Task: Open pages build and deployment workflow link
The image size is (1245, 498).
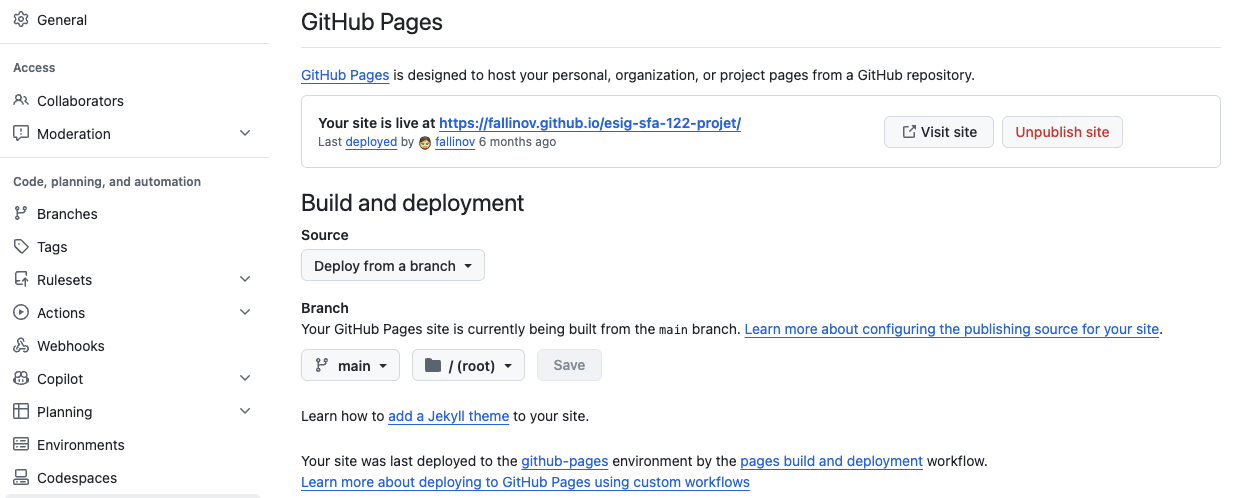Action: (x=831, y=461)
